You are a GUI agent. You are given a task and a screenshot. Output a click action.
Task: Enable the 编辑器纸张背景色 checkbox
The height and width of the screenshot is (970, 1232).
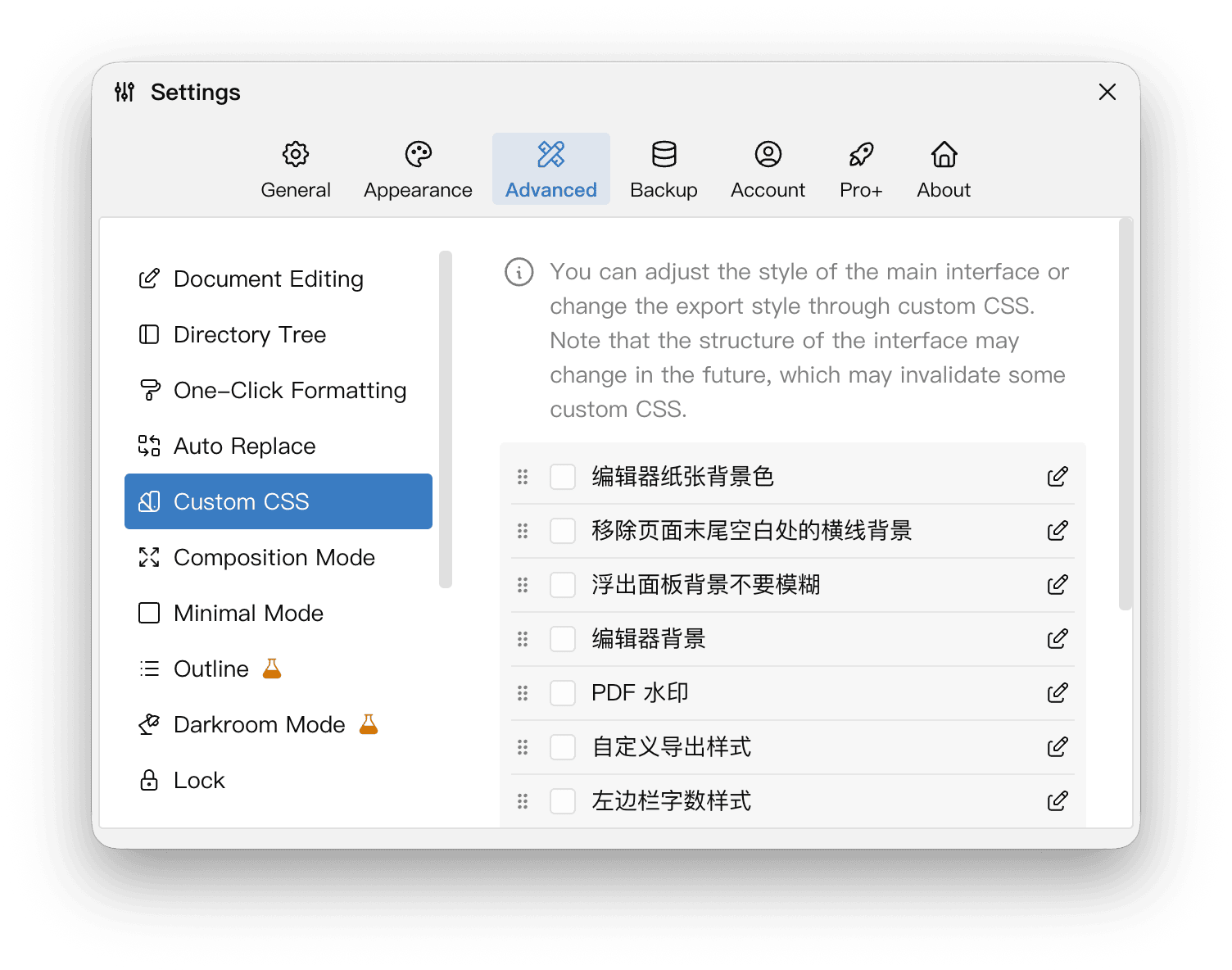pyautogui.click(x=563, y=477)
